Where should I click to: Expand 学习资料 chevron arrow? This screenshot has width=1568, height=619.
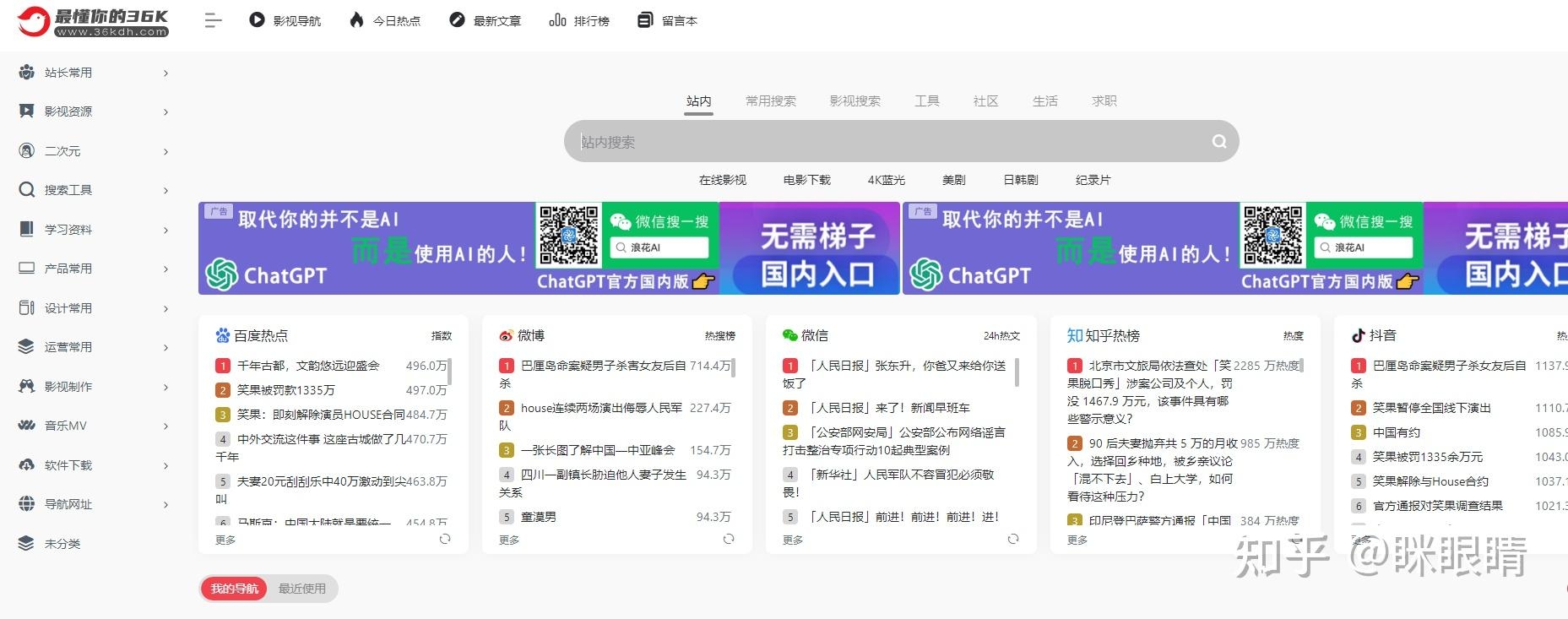165,231
